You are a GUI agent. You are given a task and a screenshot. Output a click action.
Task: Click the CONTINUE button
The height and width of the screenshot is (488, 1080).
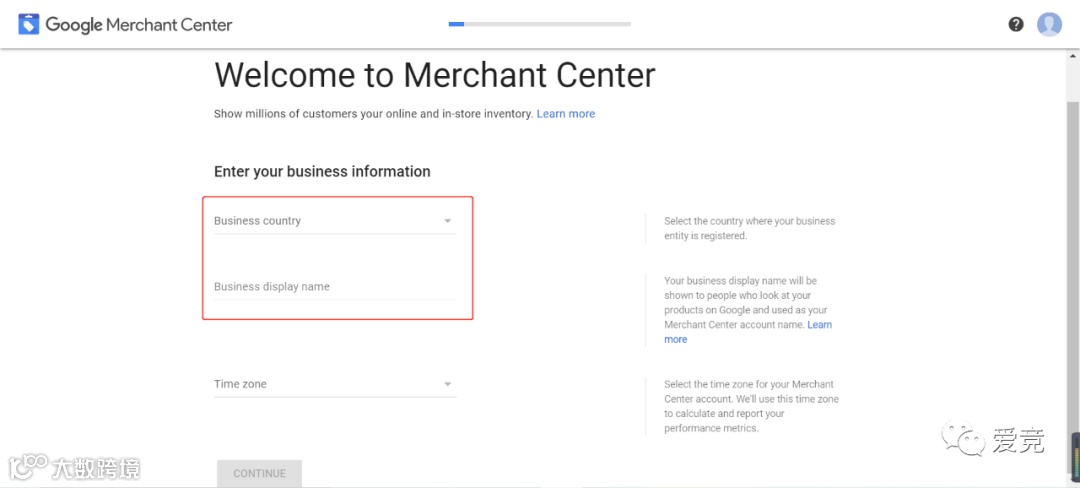259,474
